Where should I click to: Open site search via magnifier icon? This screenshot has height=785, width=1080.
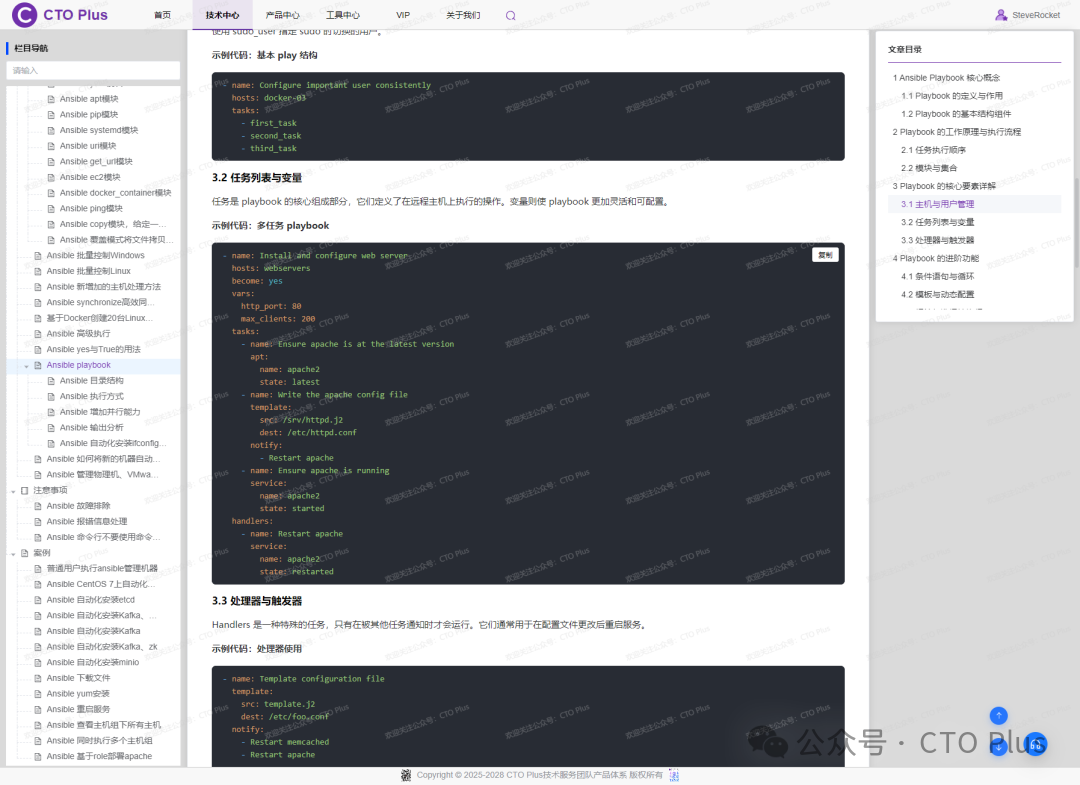click(510, 15)
